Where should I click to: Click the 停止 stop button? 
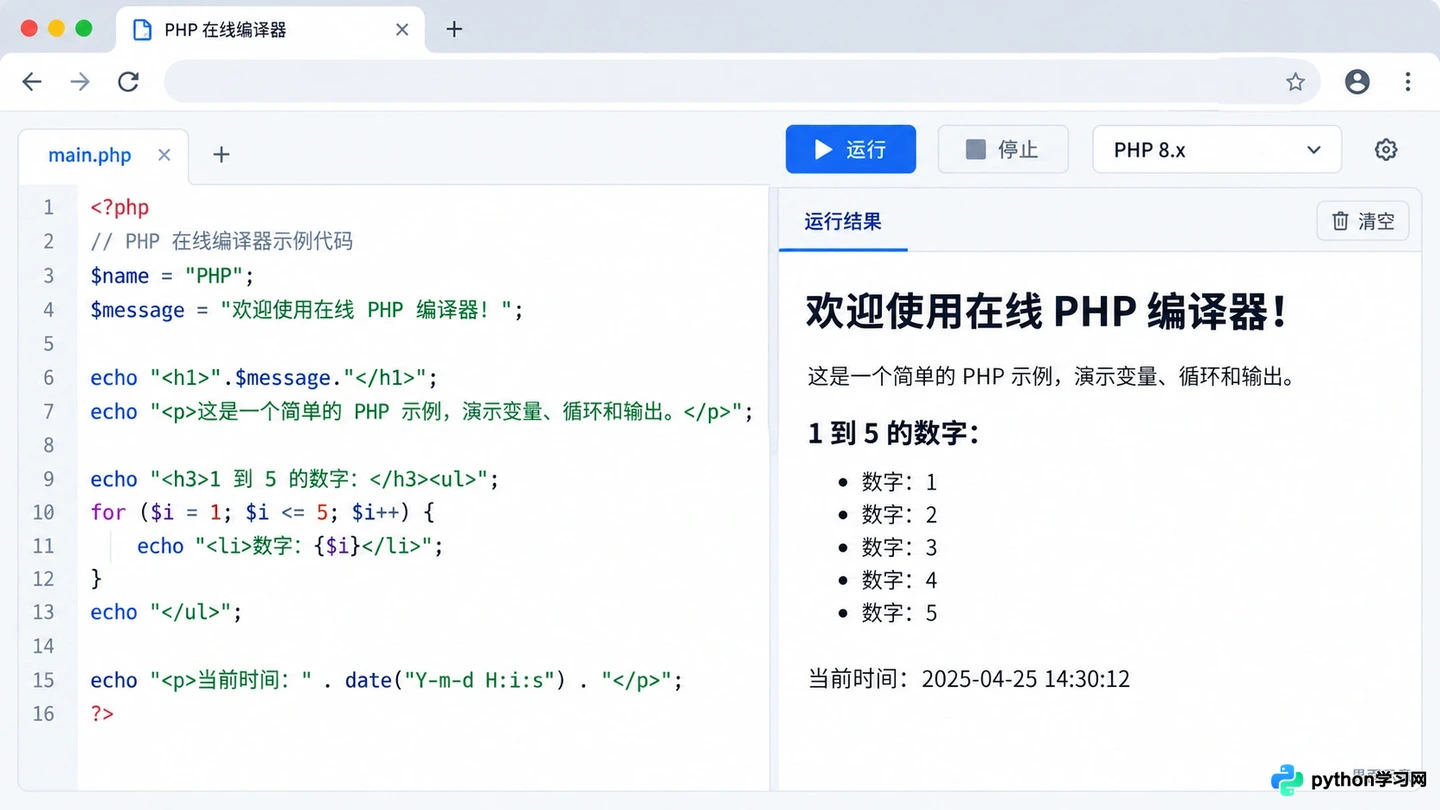(1003, 149)
